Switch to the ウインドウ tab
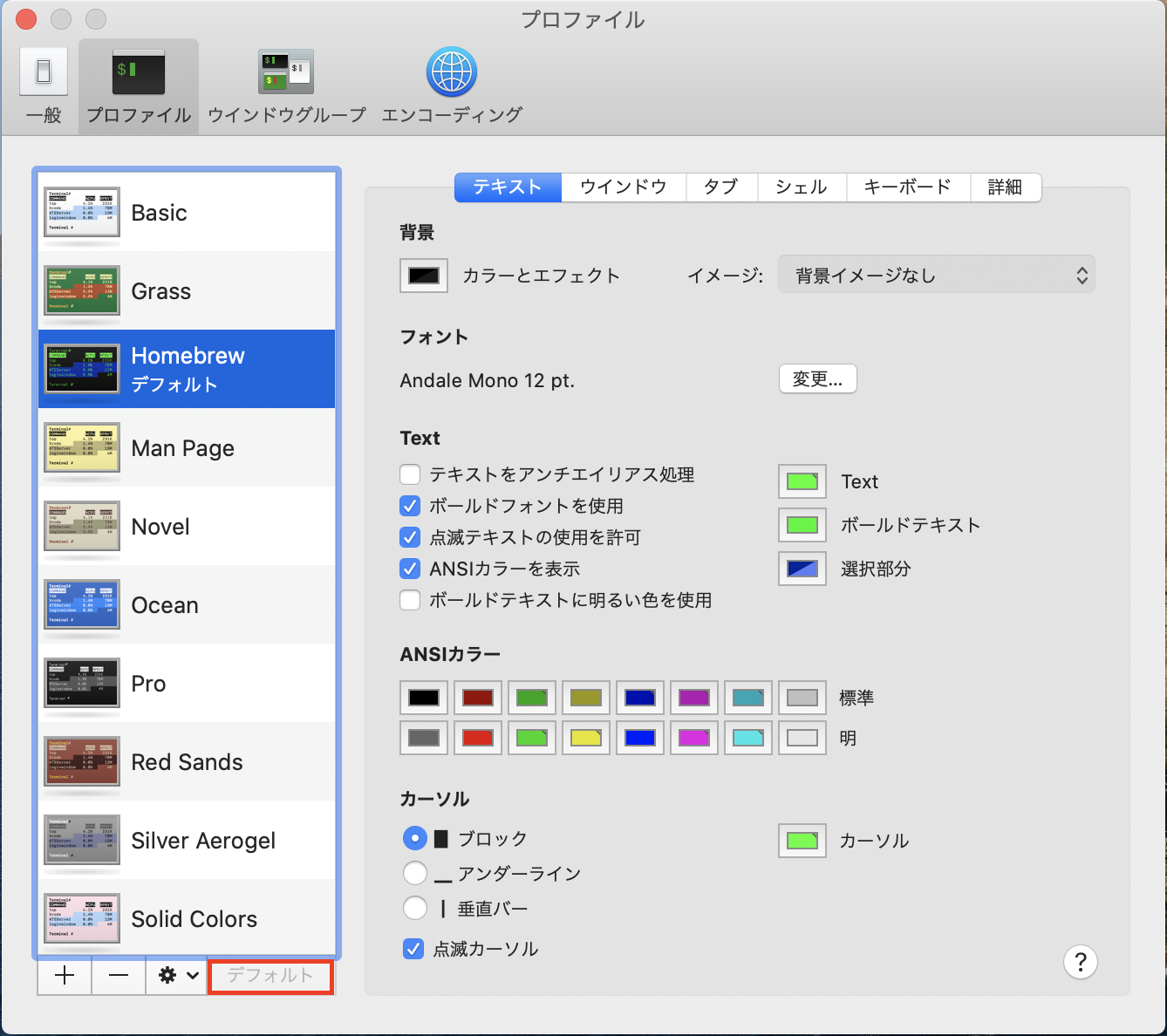This screenshot has width=1167, height=1036. (624, 187)
